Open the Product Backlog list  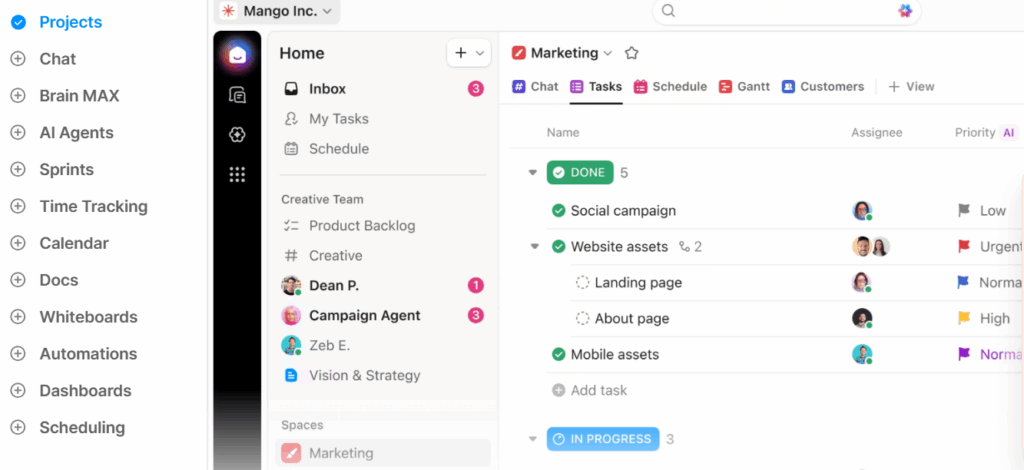(383, 226)
